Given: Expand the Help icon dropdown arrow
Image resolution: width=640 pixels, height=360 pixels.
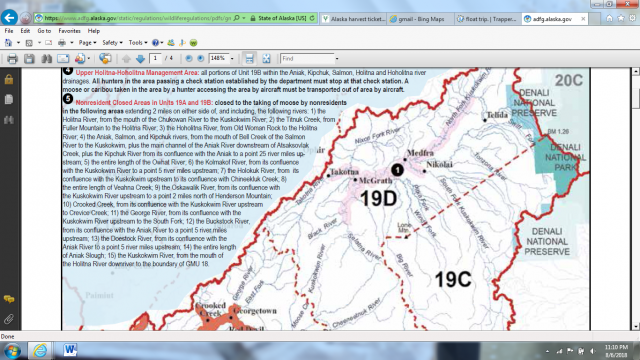Looking at the screenshot, I should point(162,42).
